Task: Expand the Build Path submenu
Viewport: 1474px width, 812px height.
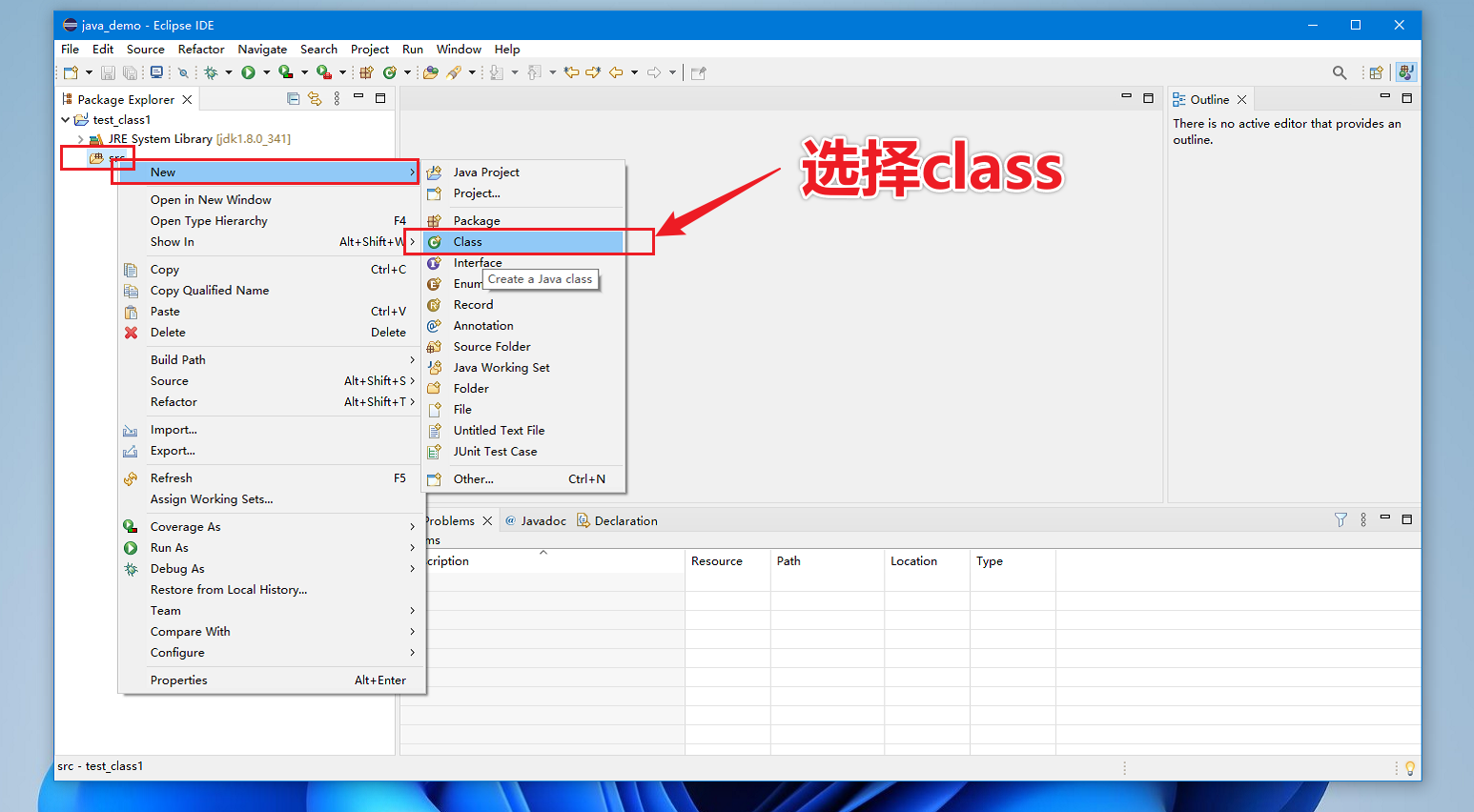Action: click(x=271, y=360)
